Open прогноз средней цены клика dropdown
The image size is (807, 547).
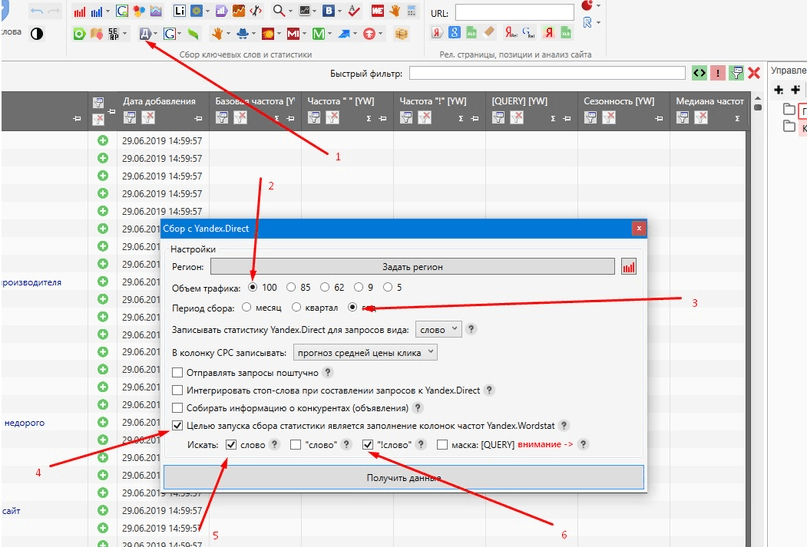365,352
